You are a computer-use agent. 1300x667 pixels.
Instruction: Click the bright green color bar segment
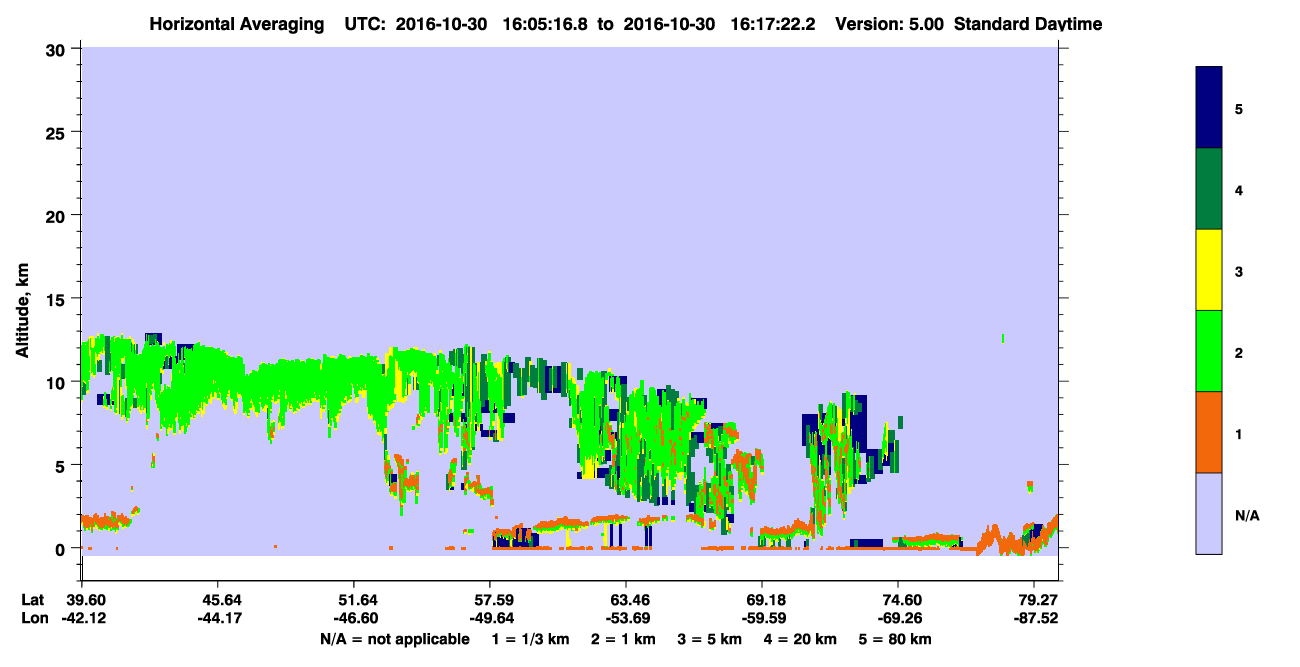coord(1209,351)
